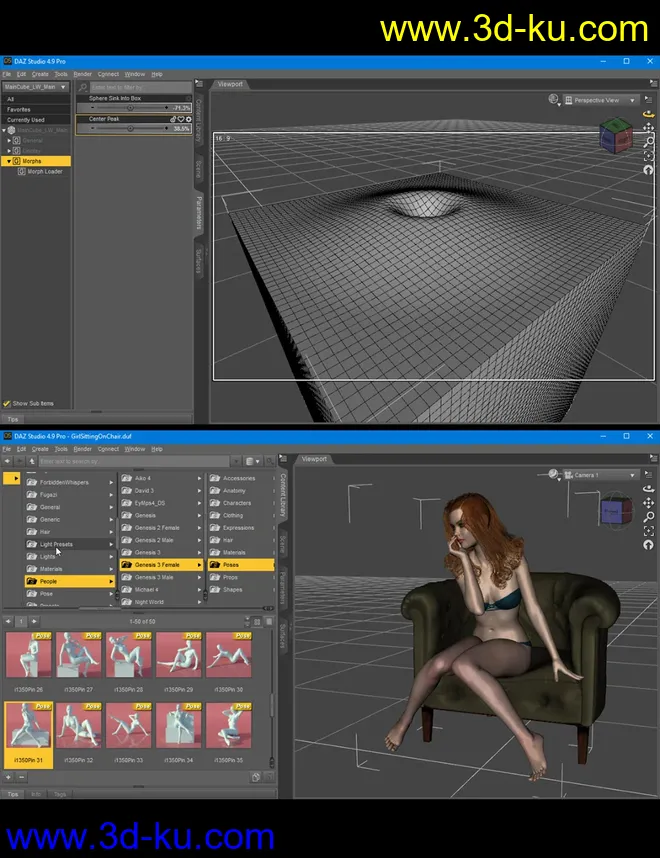Select the Currently Used filter

tap(25, 119)
